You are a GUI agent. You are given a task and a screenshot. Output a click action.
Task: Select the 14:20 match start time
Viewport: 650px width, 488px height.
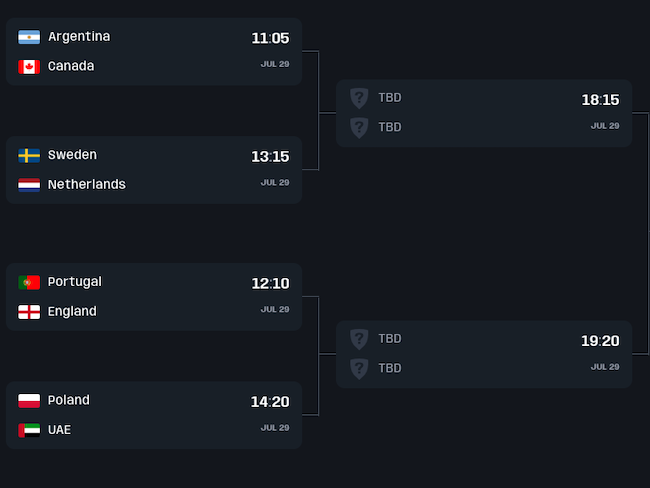270,402
